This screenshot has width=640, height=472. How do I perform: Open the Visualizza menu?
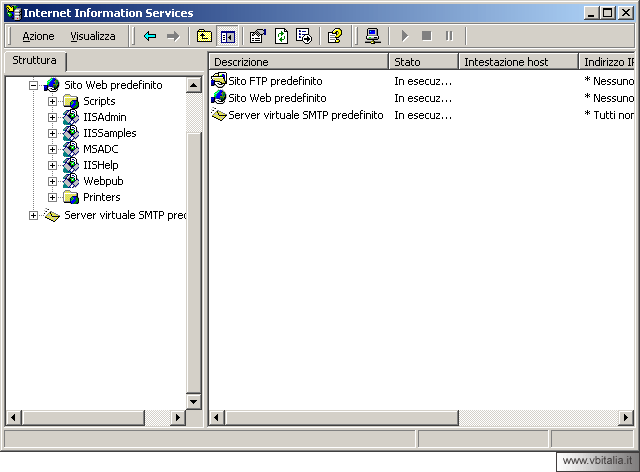[x=93, y=36]
